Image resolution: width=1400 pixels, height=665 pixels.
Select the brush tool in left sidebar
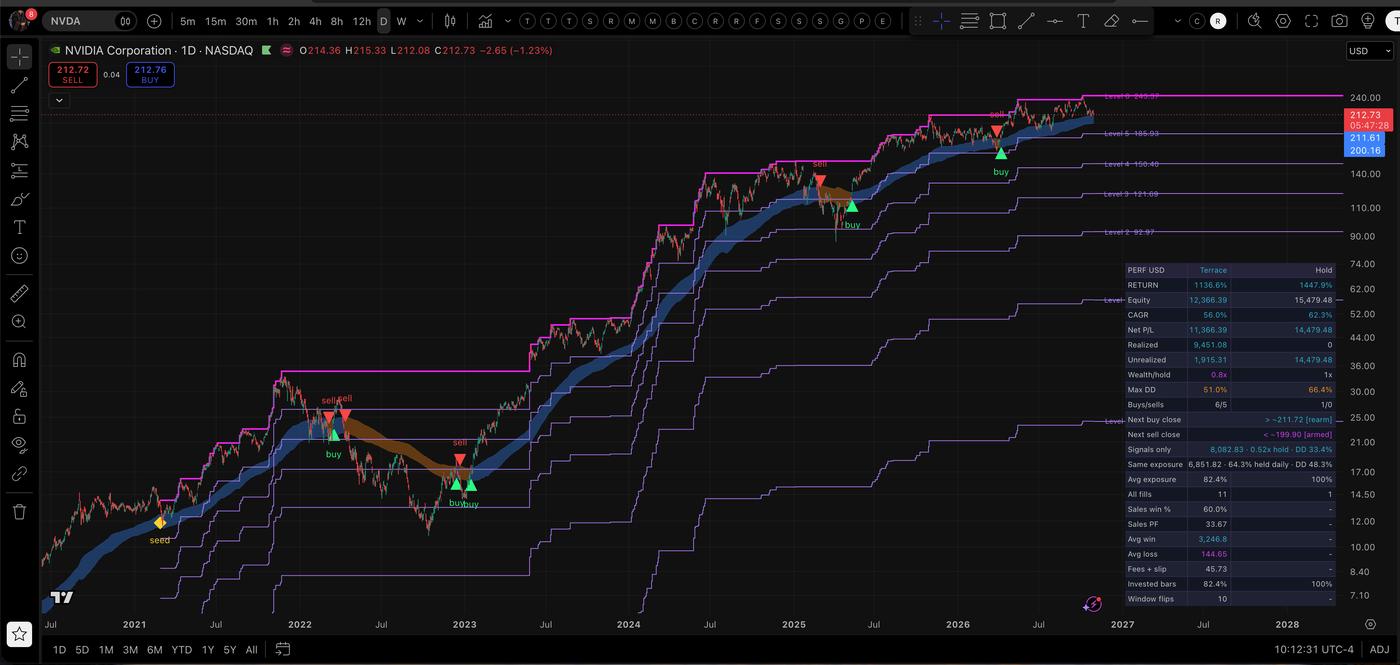(19, 199)
